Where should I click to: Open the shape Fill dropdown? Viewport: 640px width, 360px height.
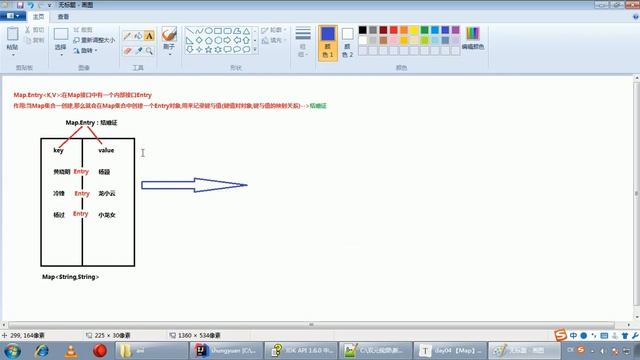(x=273, y=40)
